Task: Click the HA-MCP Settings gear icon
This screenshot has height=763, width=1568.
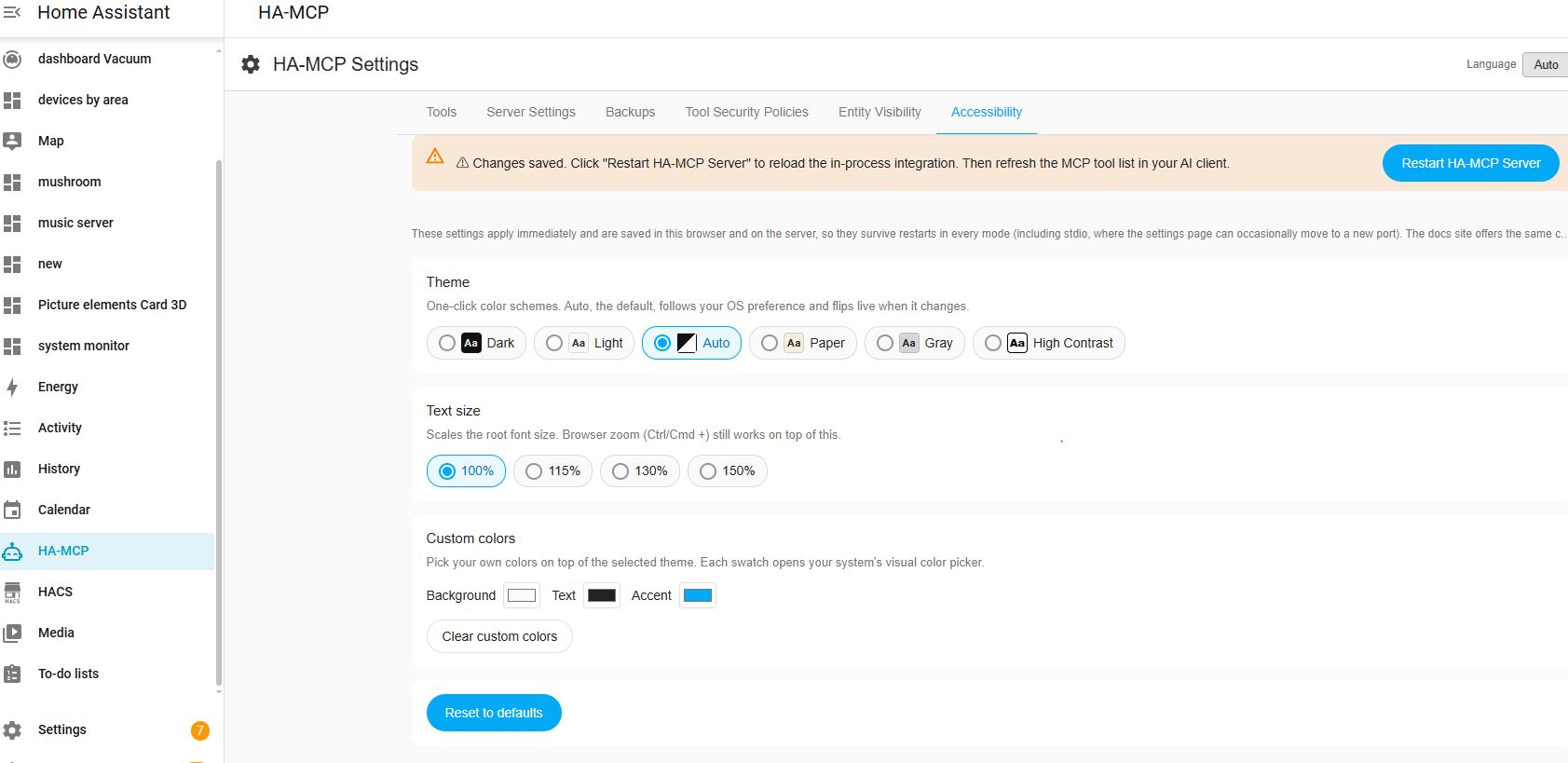Action: click(x=251, y=64)
